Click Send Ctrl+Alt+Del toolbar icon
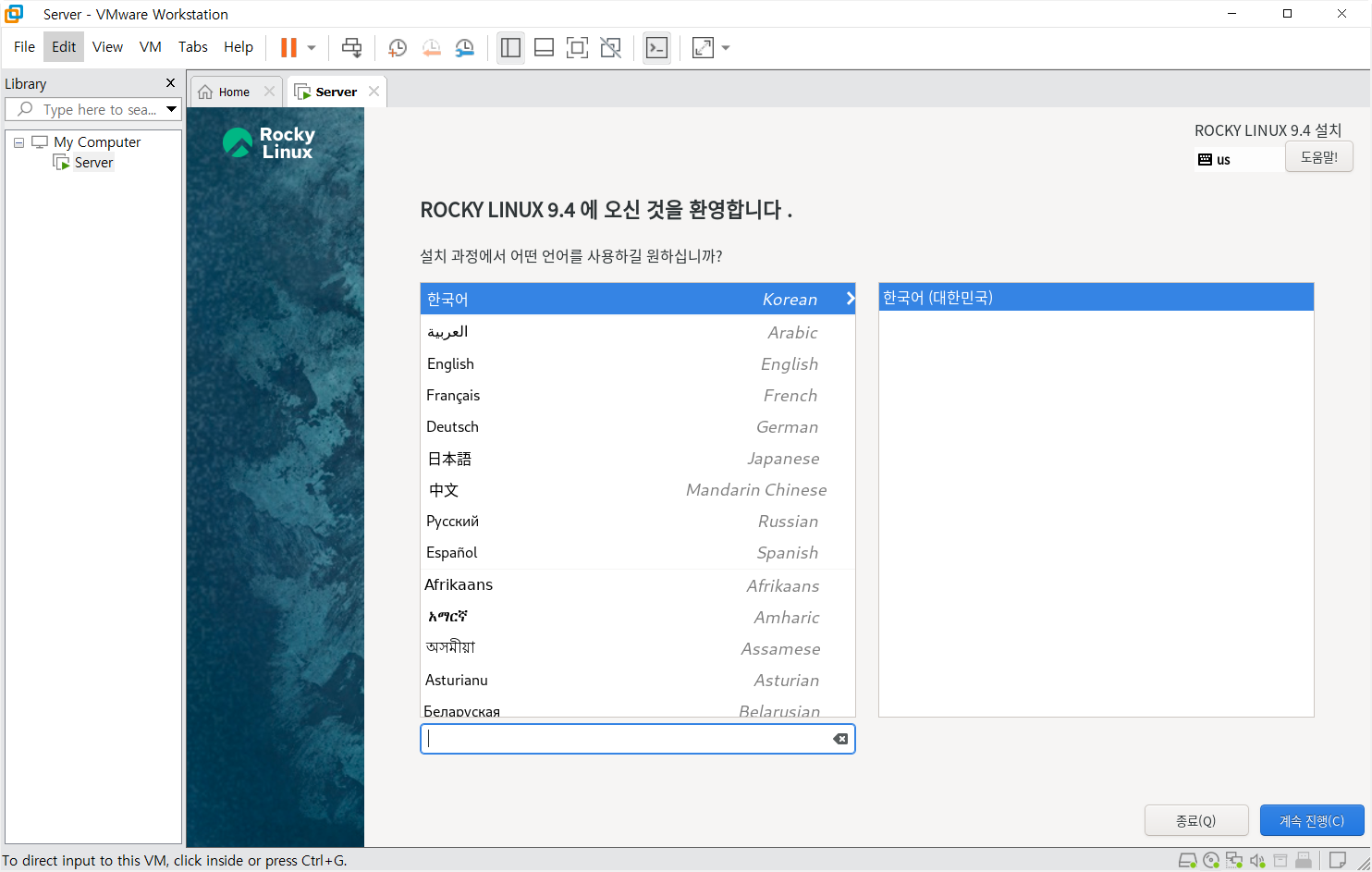 351,47
